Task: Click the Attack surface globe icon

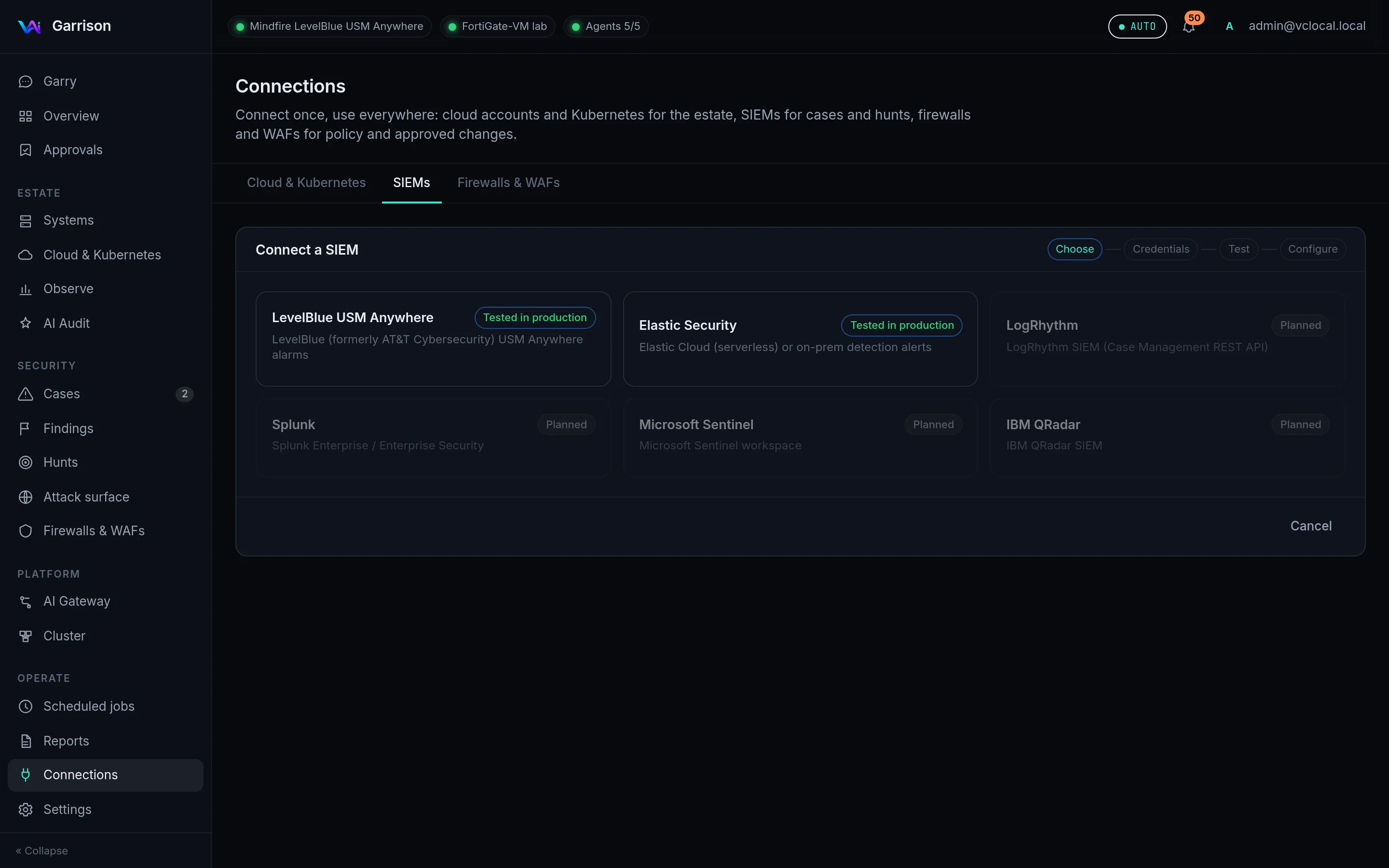Action: [x=25, y=497]
